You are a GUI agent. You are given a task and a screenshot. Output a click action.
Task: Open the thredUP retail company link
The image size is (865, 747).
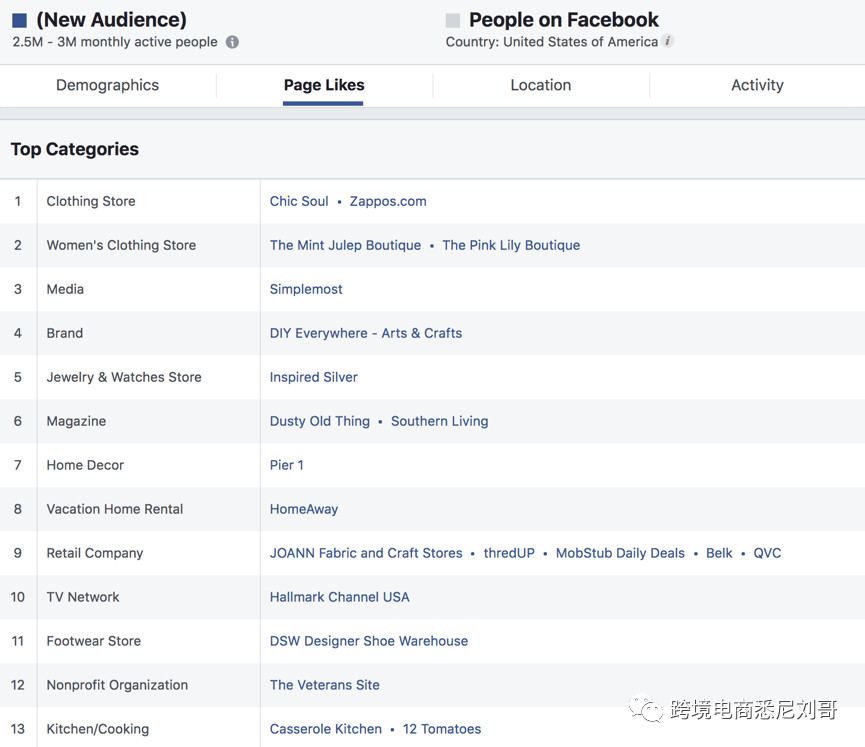tap(509, 553)
